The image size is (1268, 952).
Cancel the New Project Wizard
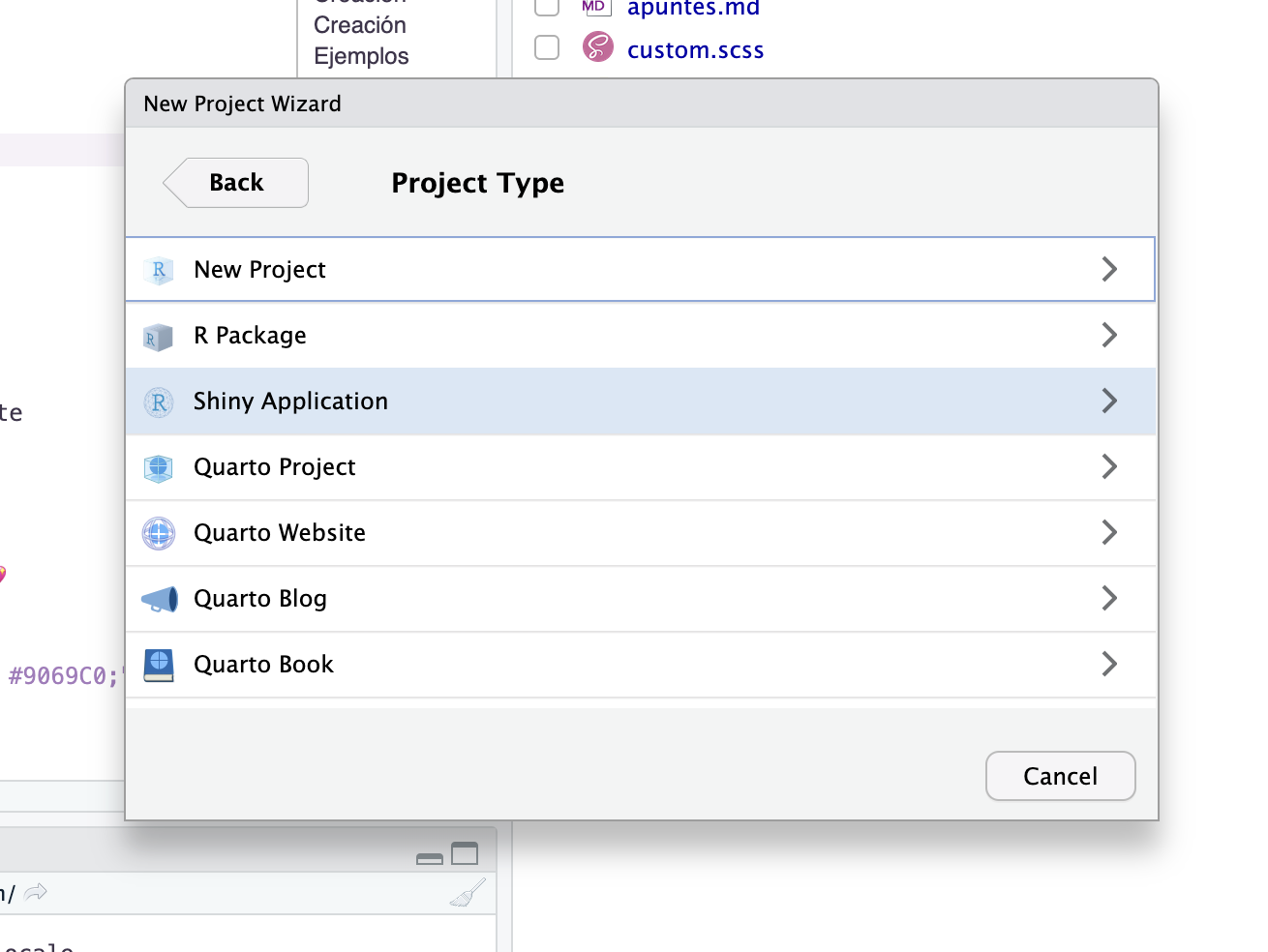[1060, 776]
